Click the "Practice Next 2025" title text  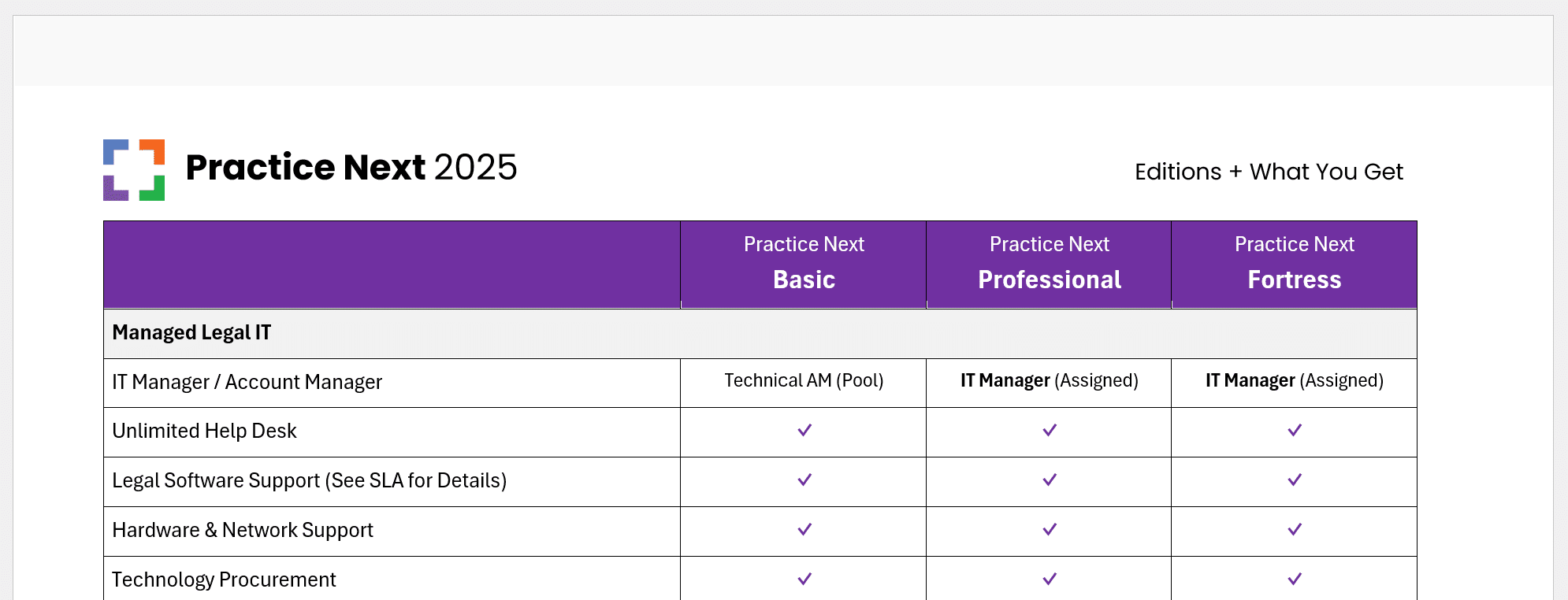click(x=351, y=167)
